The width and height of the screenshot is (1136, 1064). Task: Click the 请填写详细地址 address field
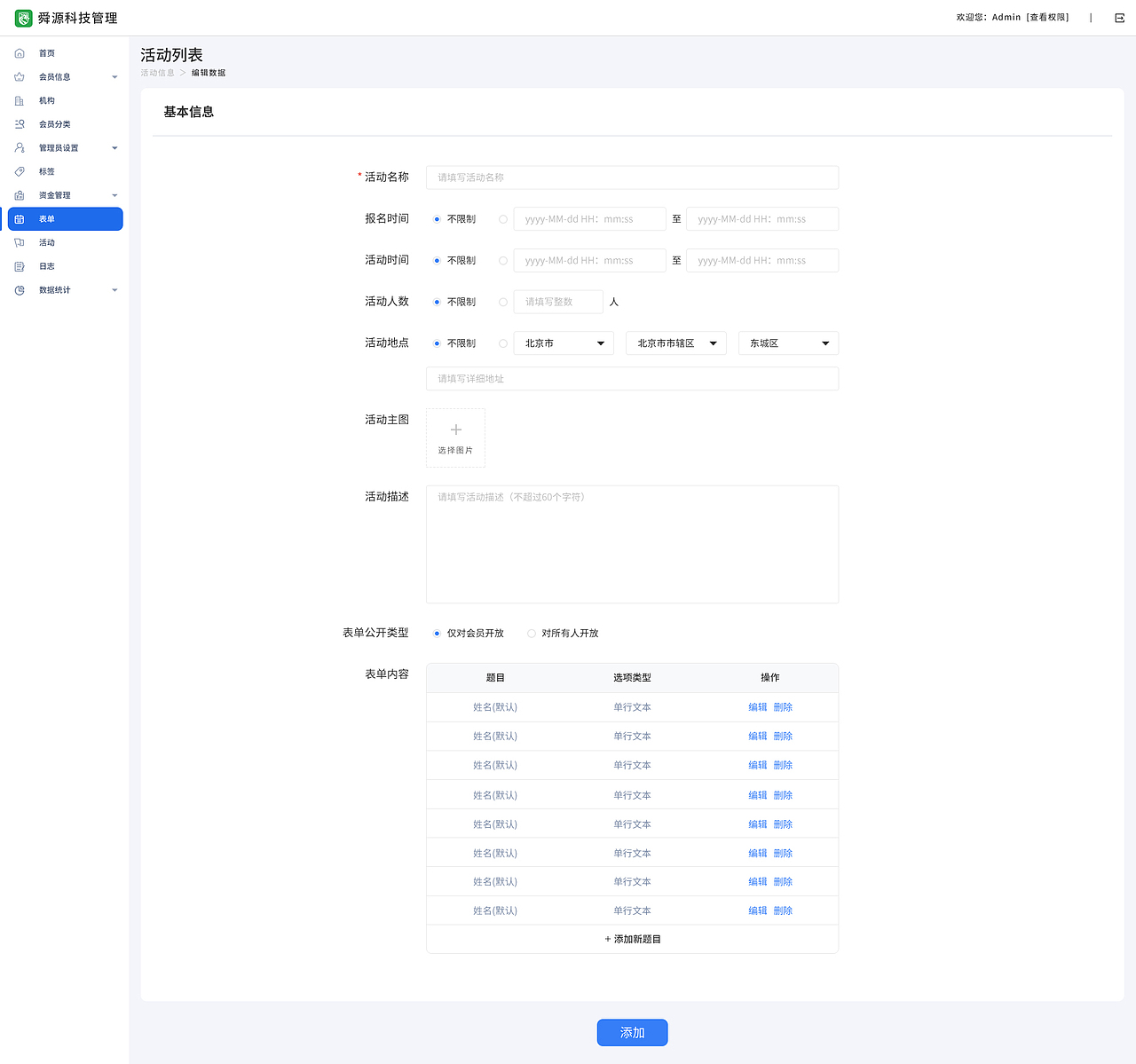pyautogui.click(x=632, y=379)
